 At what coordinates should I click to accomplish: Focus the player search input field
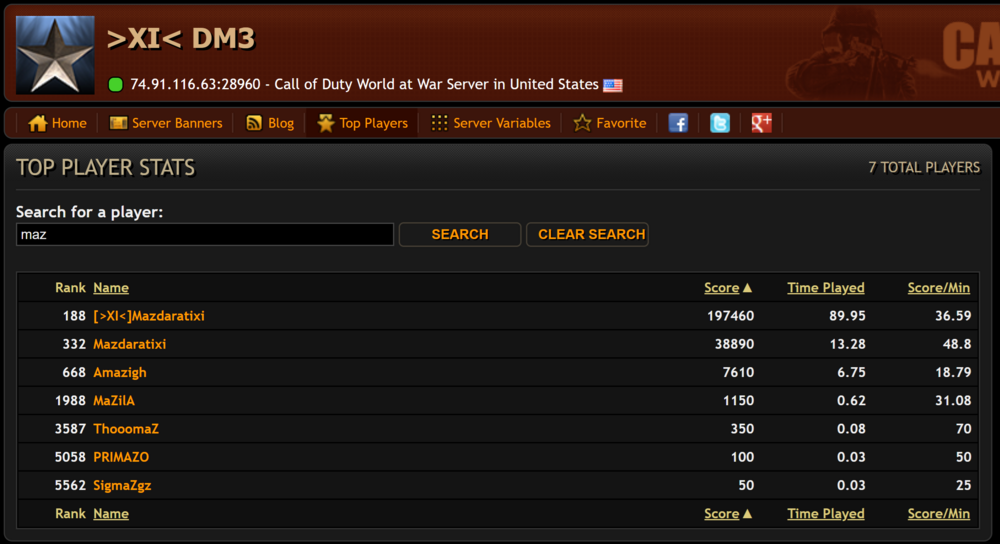(x=205, y=234)
